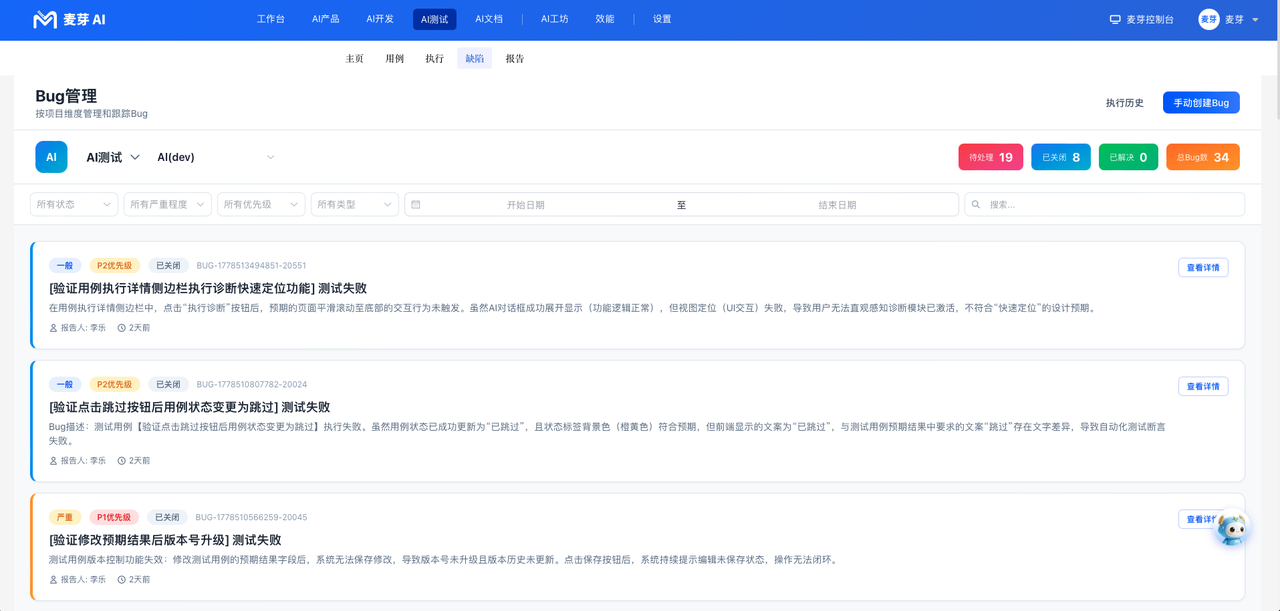View details of the first bug card
The image size is (1280, 611).
click(x=1203, y=267)
